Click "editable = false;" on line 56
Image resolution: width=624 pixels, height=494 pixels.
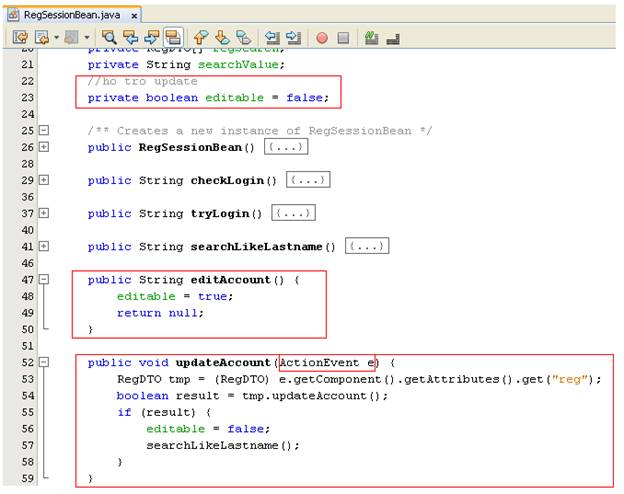coord(208,429)
